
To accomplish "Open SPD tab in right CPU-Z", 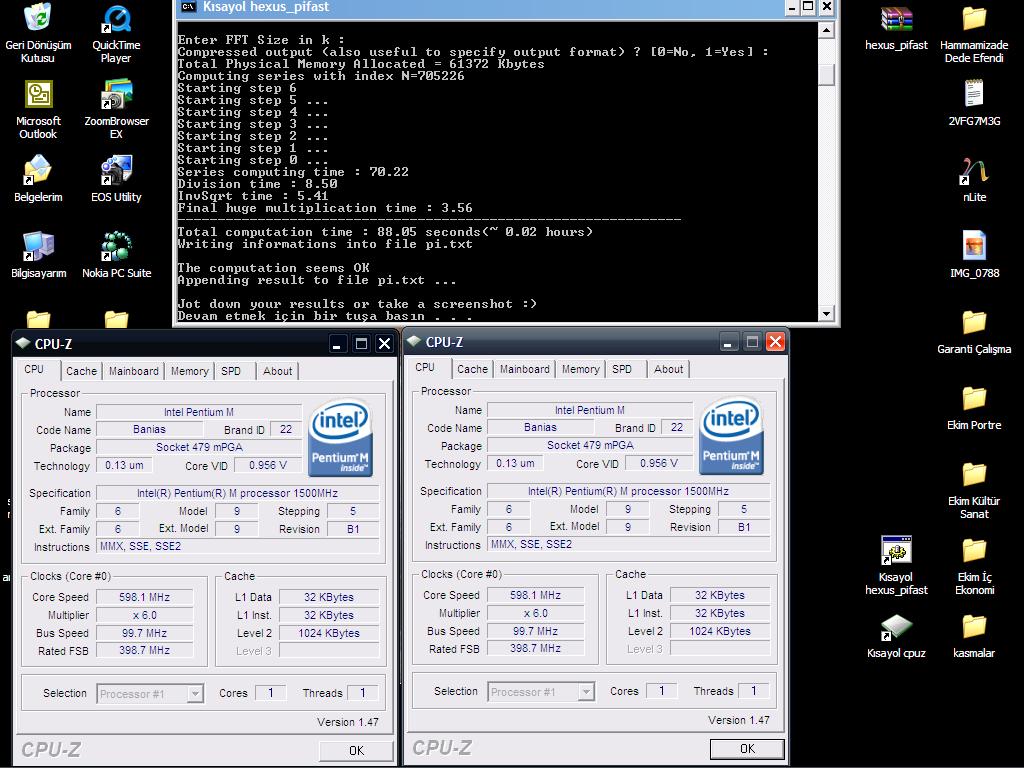I will [x=622, y=369].
